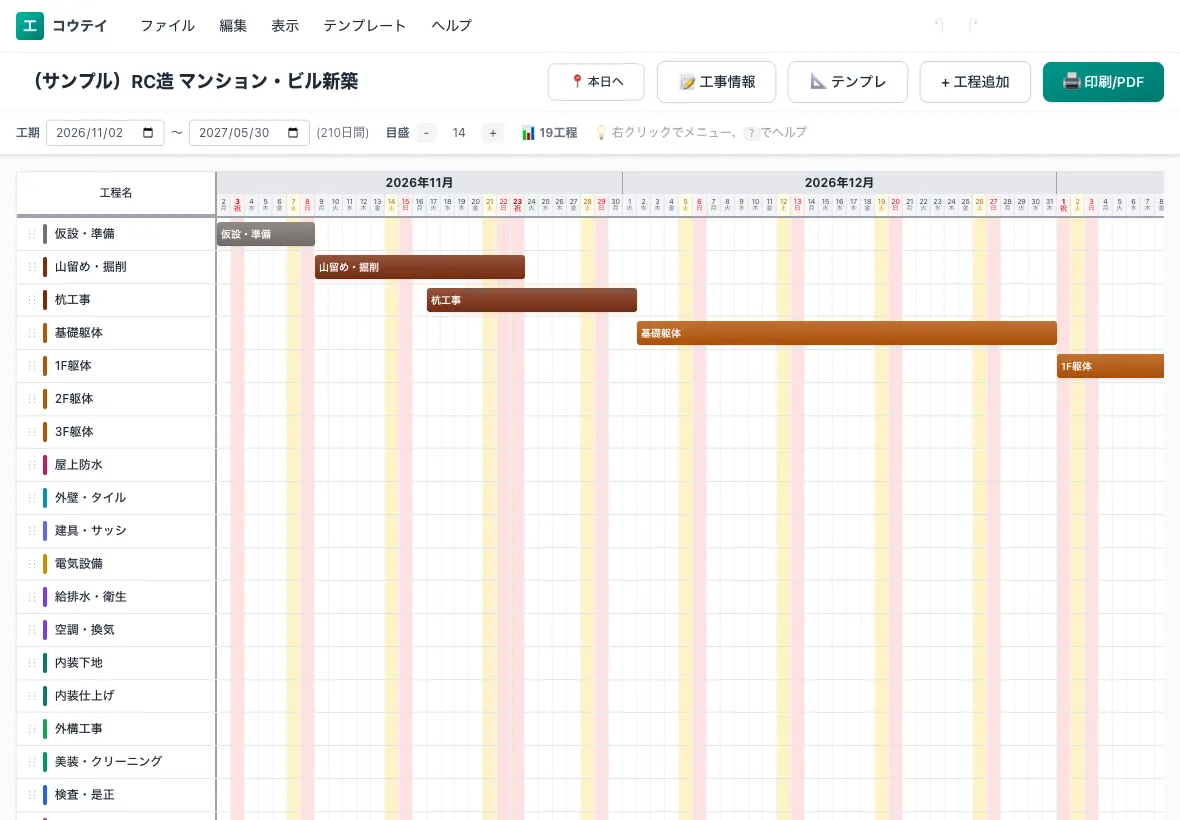
Task: Select the 内装仕上げ row name
Action: click(84, 696)
